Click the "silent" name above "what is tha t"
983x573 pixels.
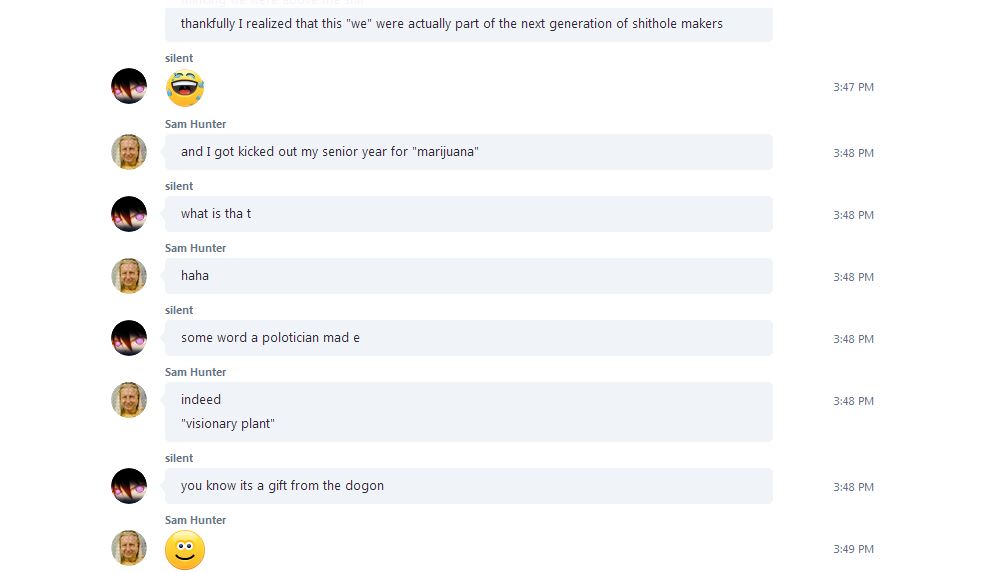click(179, 186)
